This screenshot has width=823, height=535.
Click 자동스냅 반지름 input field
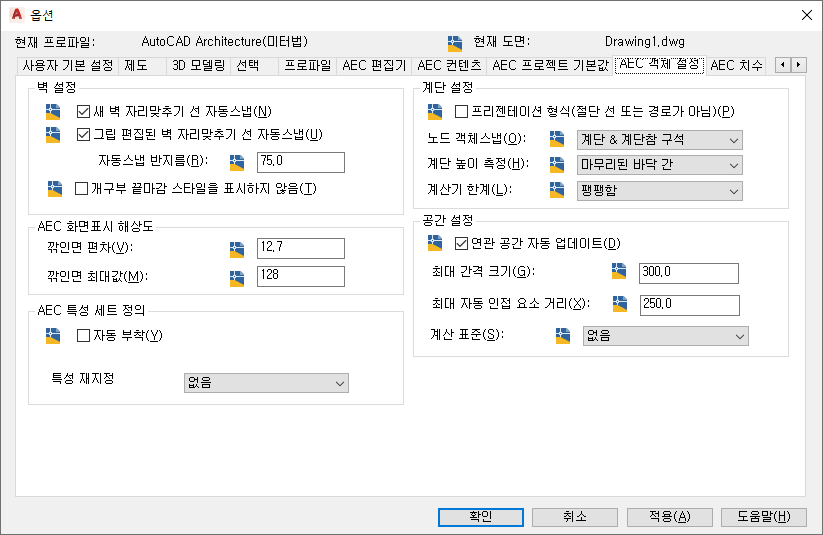pyautogui.click(x=301, y=162)
